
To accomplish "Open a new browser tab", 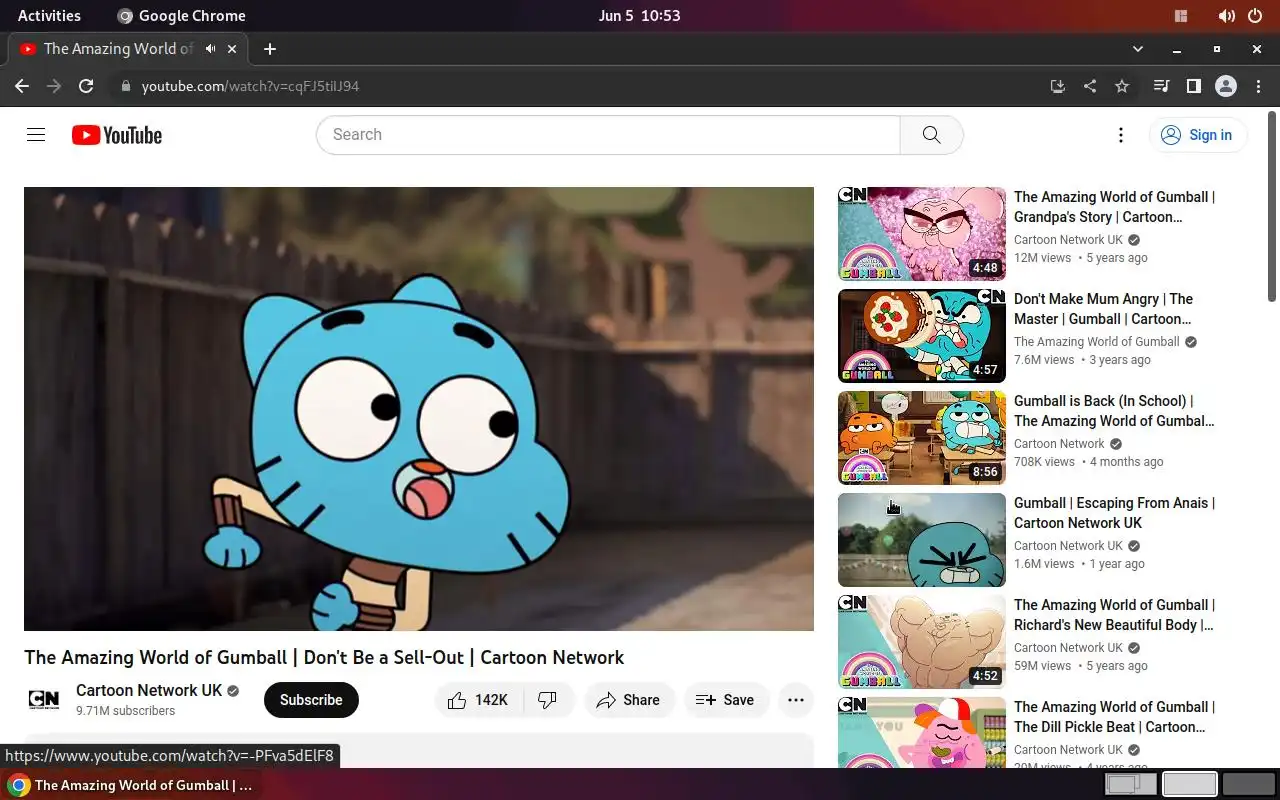I will 270,49.
